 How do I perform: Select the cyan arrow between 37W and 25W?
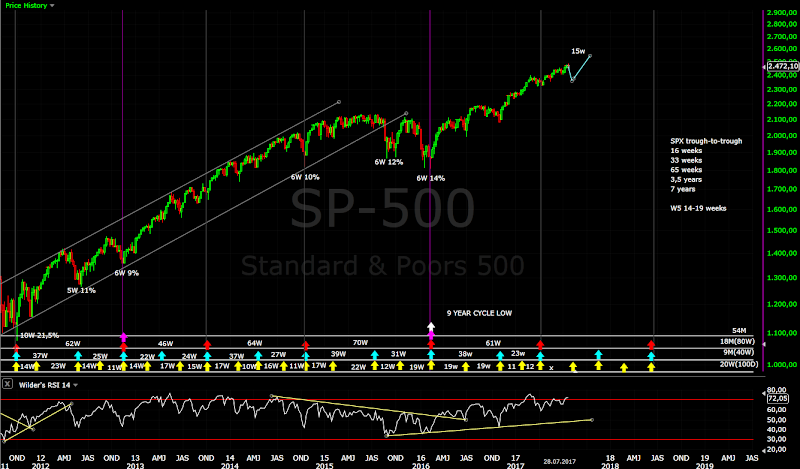tap(78, 355)
